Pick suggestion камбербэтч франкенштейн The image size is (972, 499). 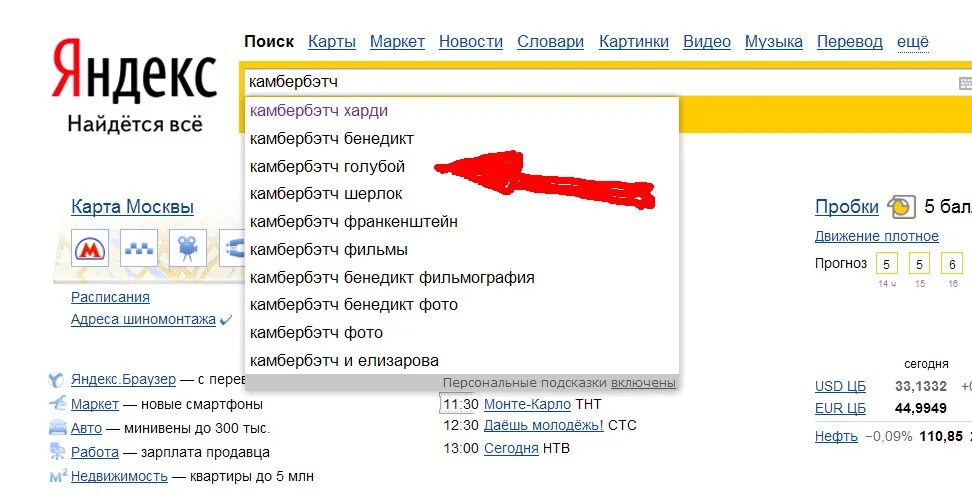pos(462,222)
